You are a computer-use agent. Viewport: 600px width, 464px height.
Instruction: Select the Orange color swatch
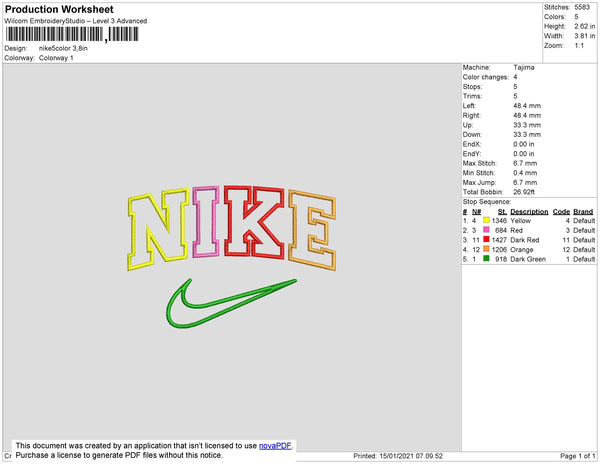(486, 249)
